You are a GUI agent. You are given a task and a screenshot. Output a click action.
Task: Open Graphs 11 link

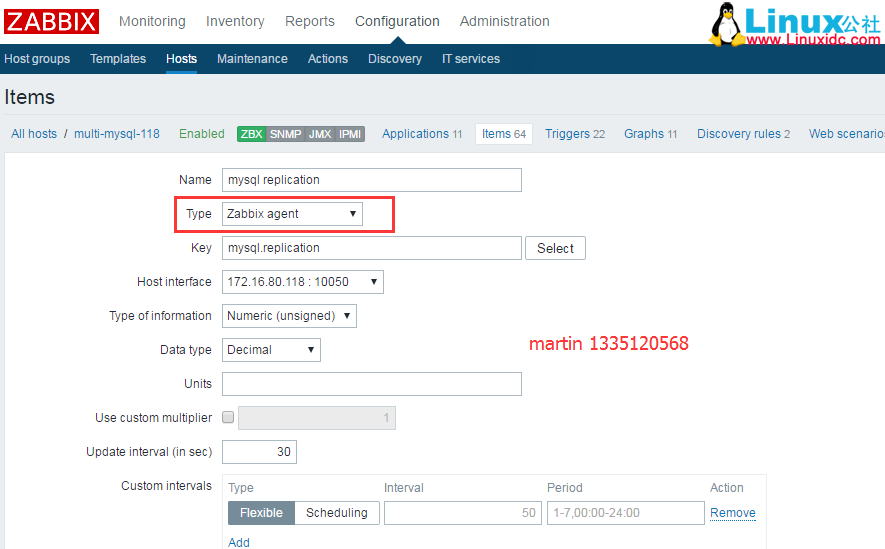(650, 134)
